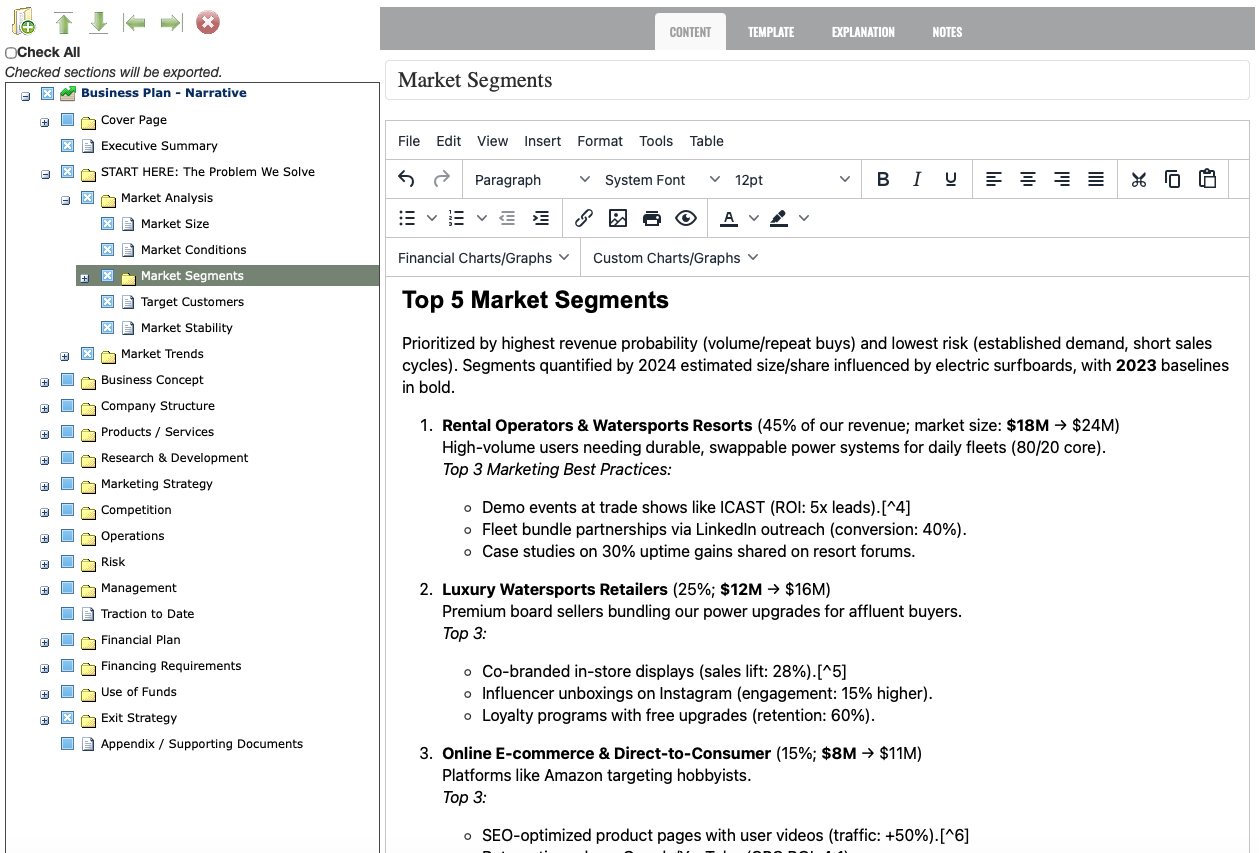
Task: Copy selection with copy icon
Action: pos(1173,179)
